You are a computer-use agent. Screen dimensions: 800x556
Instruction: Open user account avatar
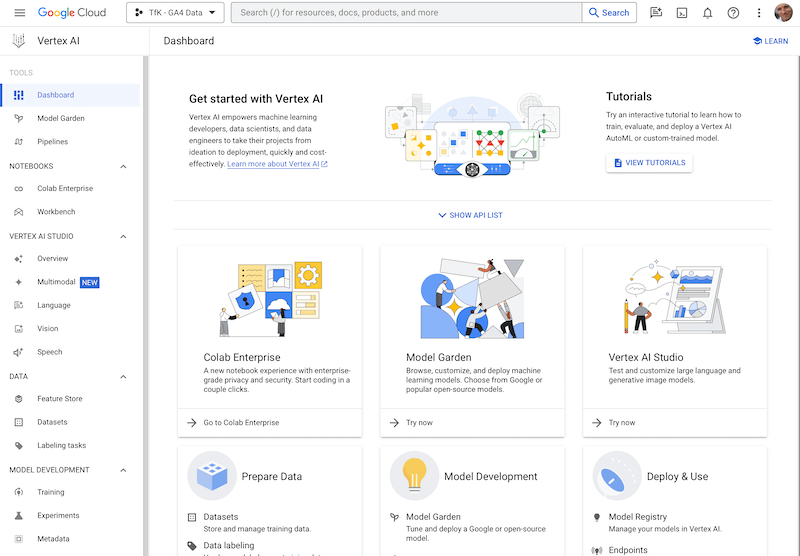(783, 13)
